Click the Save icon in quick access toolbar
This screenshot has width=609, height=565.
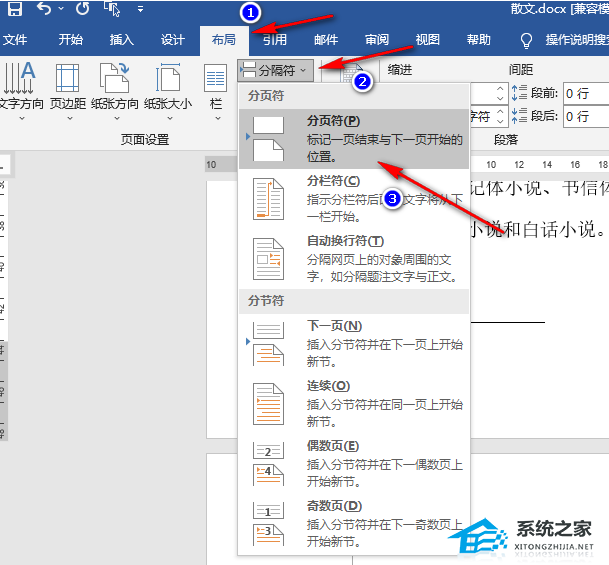[x=15, y=9]
